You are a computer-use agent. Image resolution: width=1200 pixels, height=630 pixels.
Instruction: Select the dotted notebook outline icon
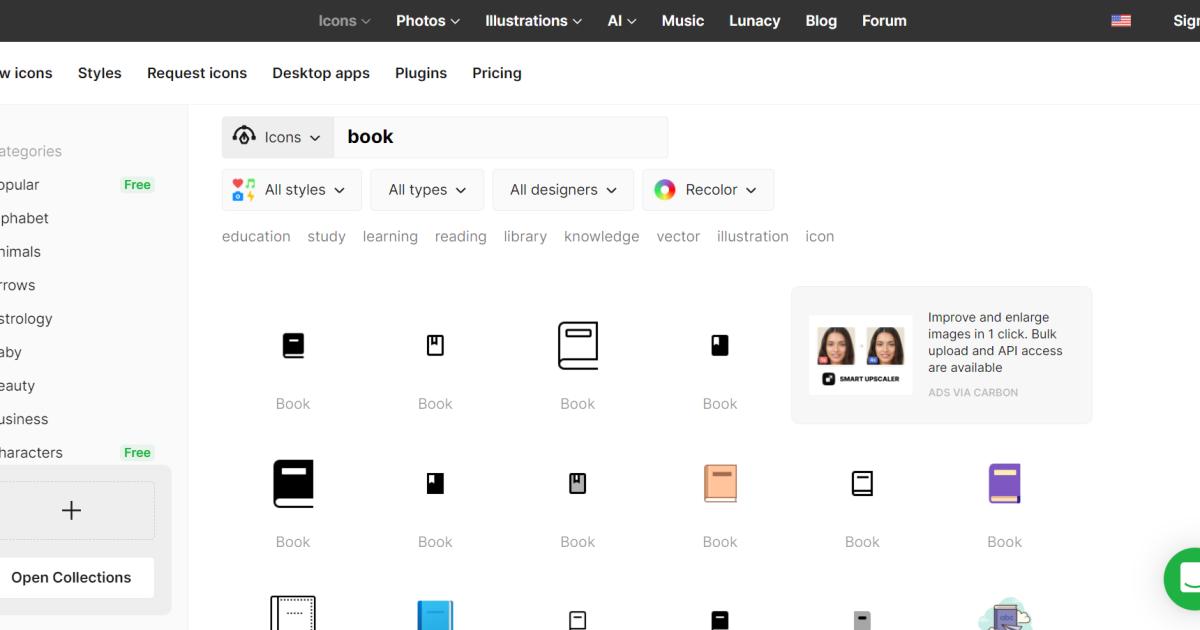click(293, 612)
